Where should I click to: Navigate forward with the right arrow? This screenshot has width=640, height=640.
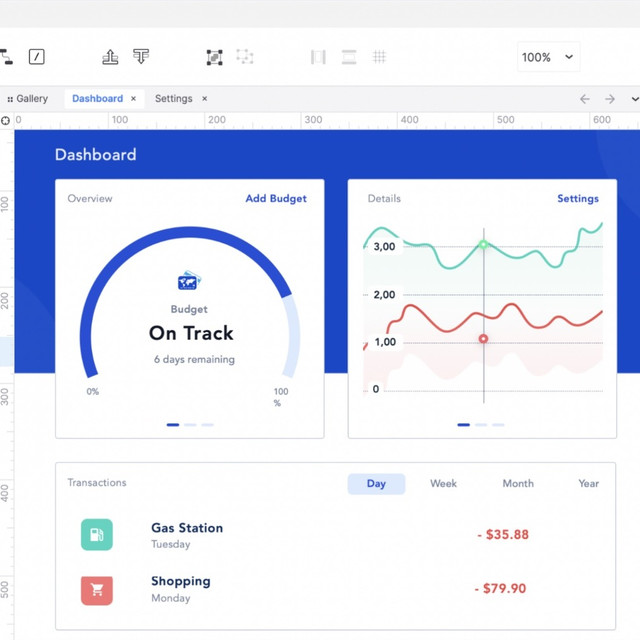click(x=610, y=99)
